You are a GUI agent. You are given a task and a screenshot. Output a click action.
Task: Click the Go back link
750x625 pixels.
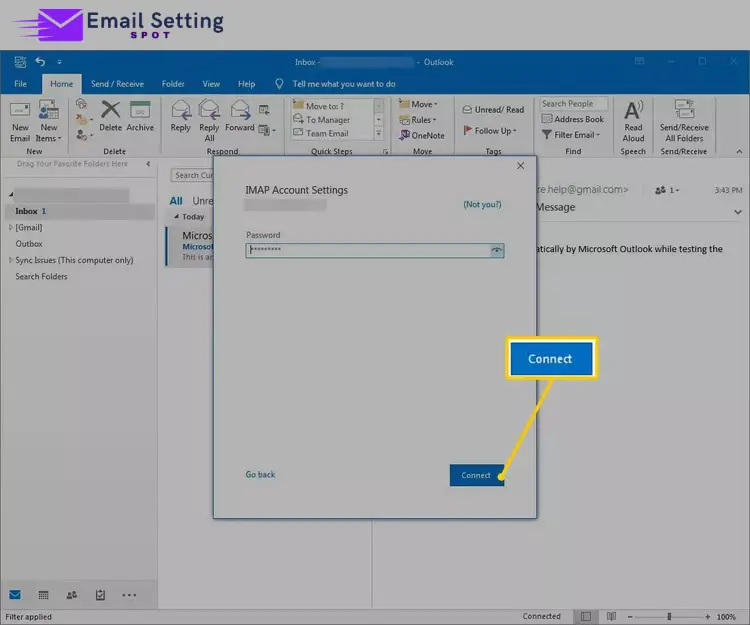(260, 474)
